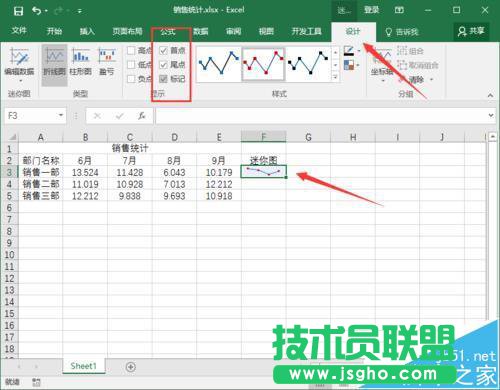Viewport: 500px width, 390px height.
Task: Click the 告诉我 lightbulb search box
Action: pyautogui.click(x=402, y=32)
